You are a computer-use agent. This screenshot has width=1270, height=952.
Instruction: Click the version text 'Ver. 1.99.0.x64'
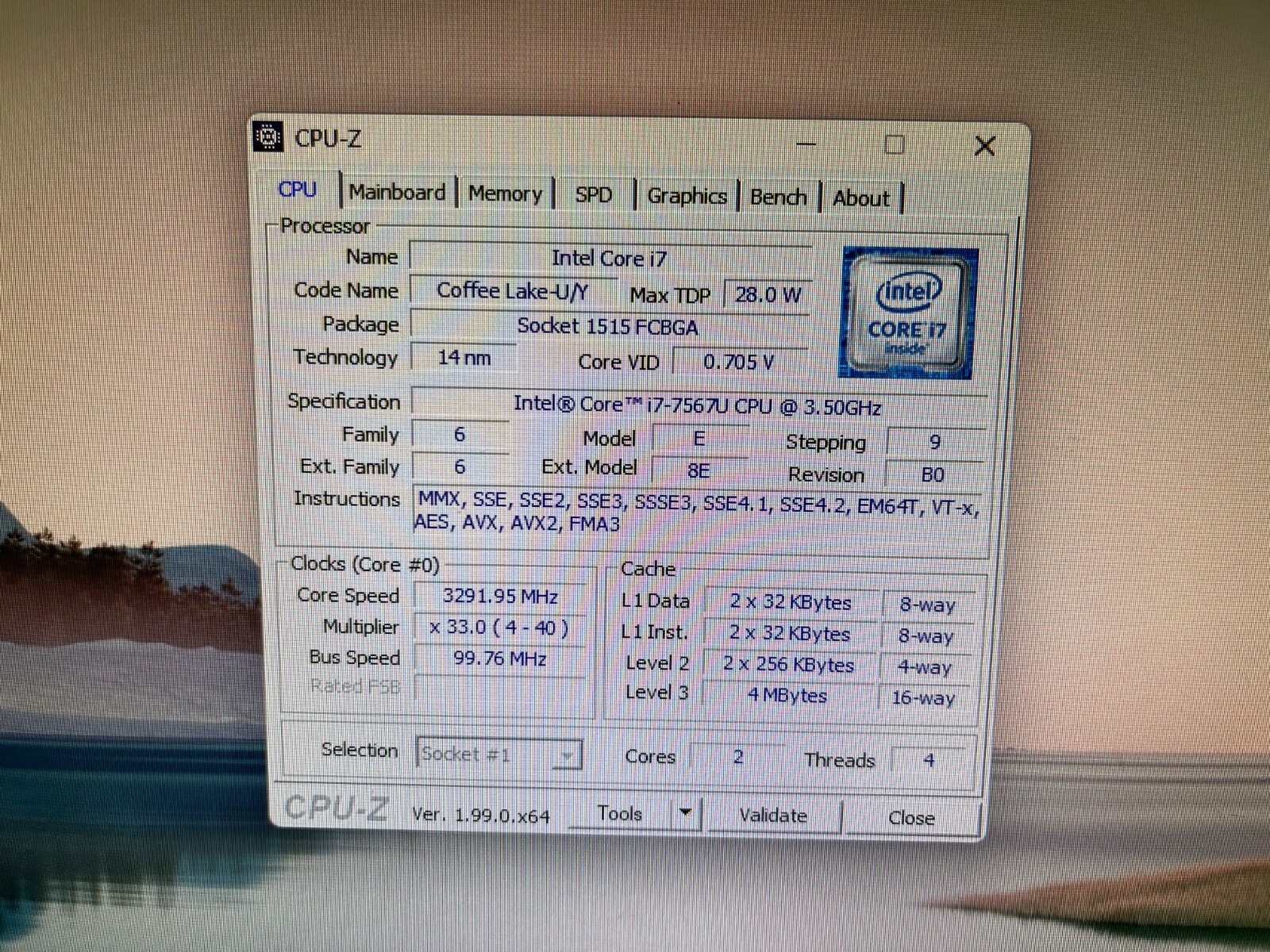point(481,816)
